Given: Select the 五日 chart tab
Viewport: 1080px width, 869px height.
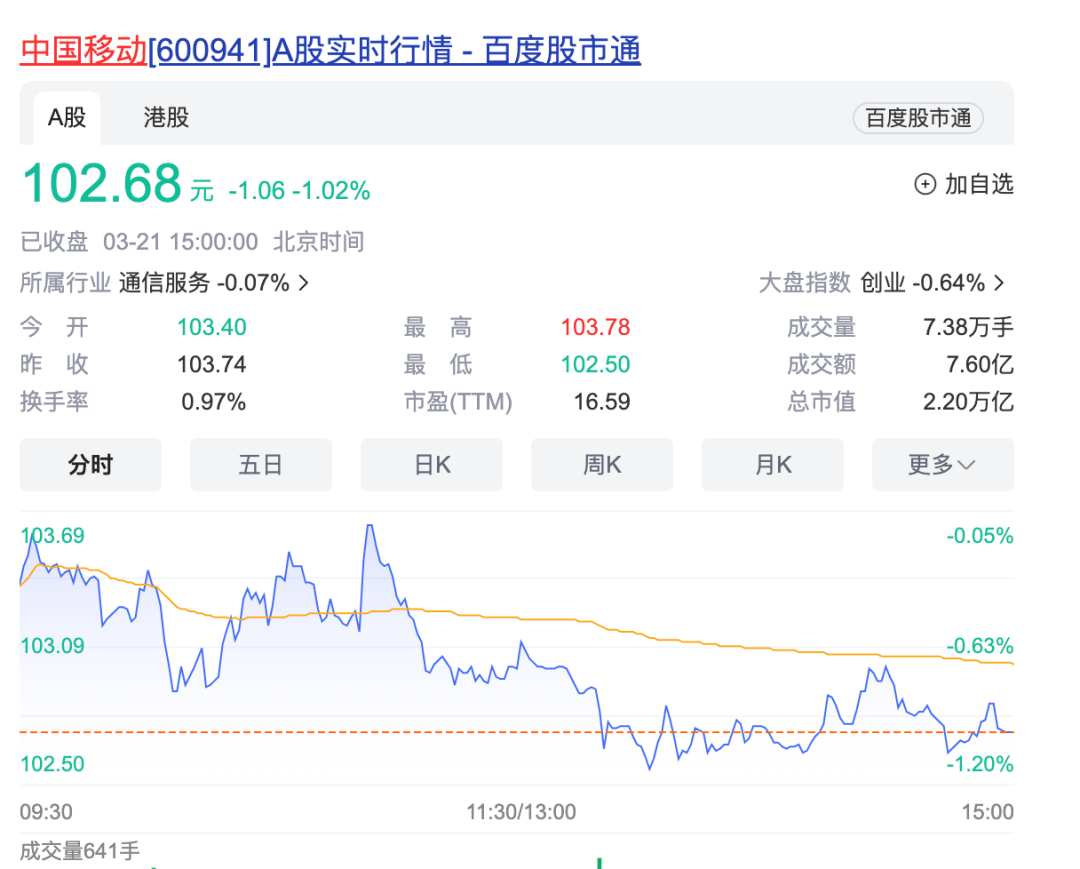Looking at the screenshot, I should click(261, 465).
